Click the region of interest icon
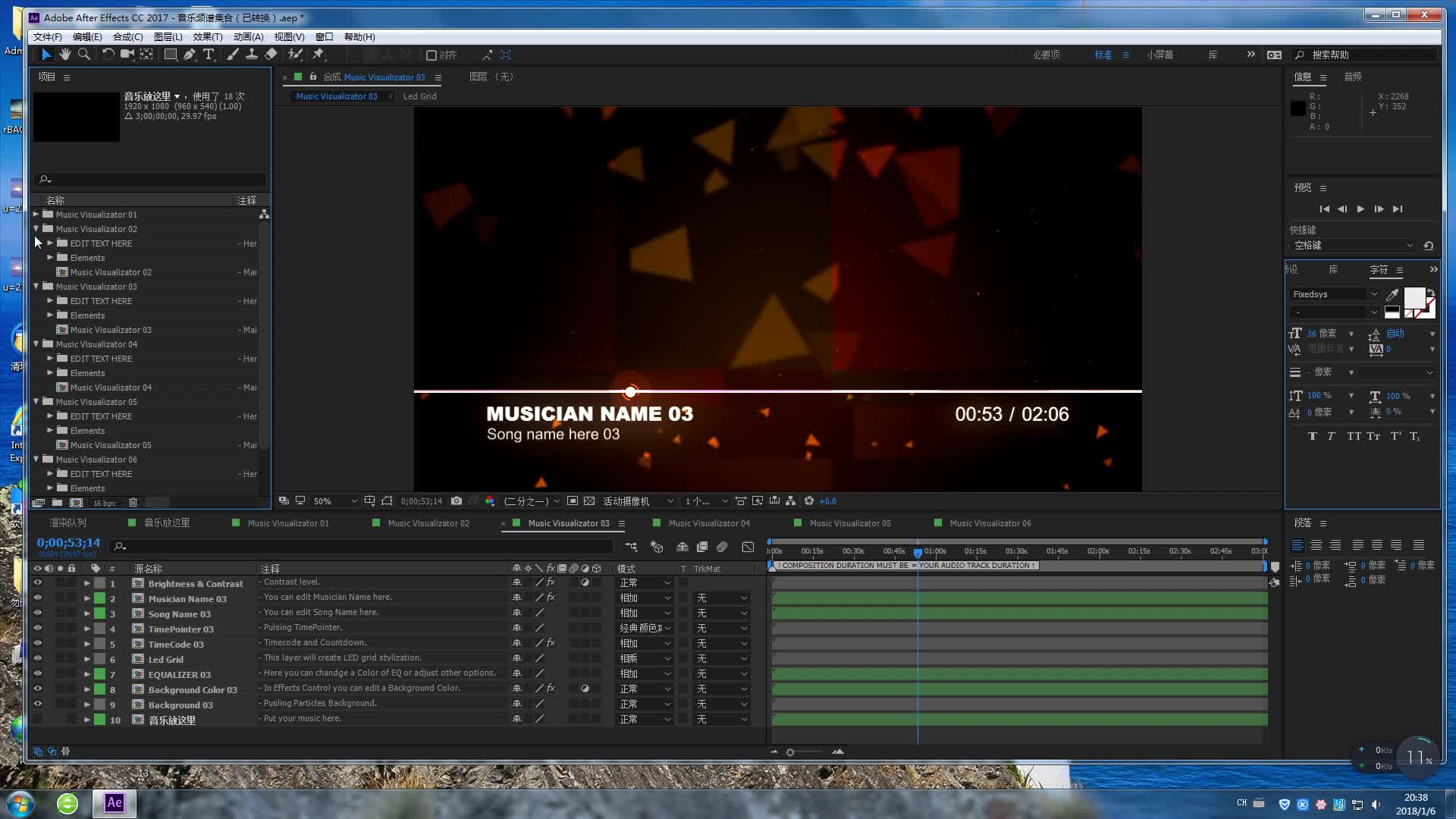1456x819 pixels. (573, 501)
